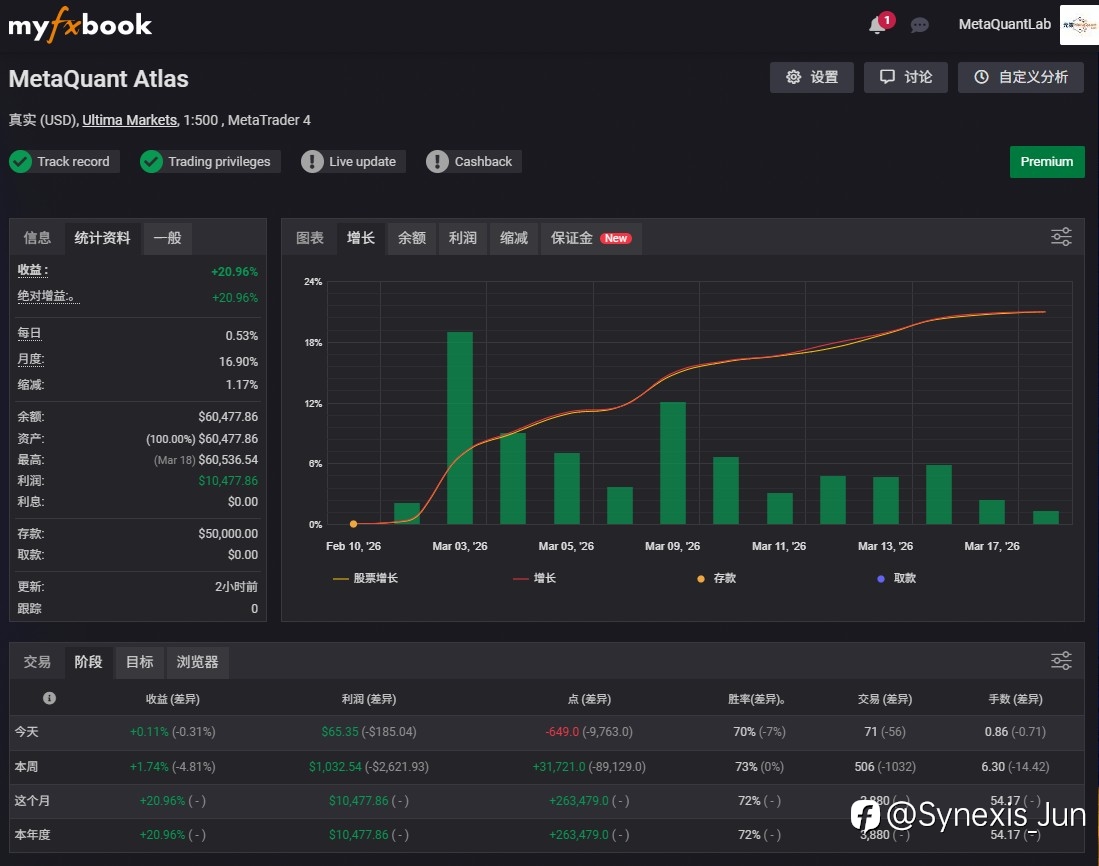Click the 绝对增益 absolute gain label

pyautogui.click(x=48, y=296)
